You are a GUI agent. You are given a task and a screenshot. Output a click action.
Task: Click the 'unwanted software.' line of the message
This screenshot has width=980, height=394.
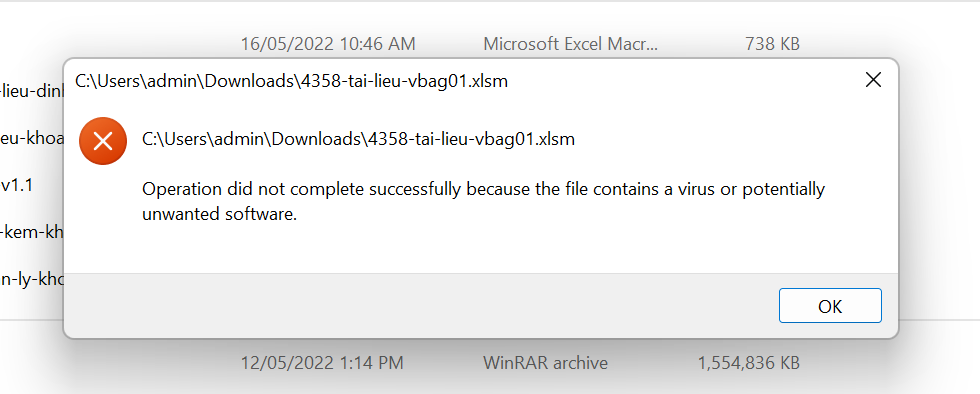pos(219,215)
